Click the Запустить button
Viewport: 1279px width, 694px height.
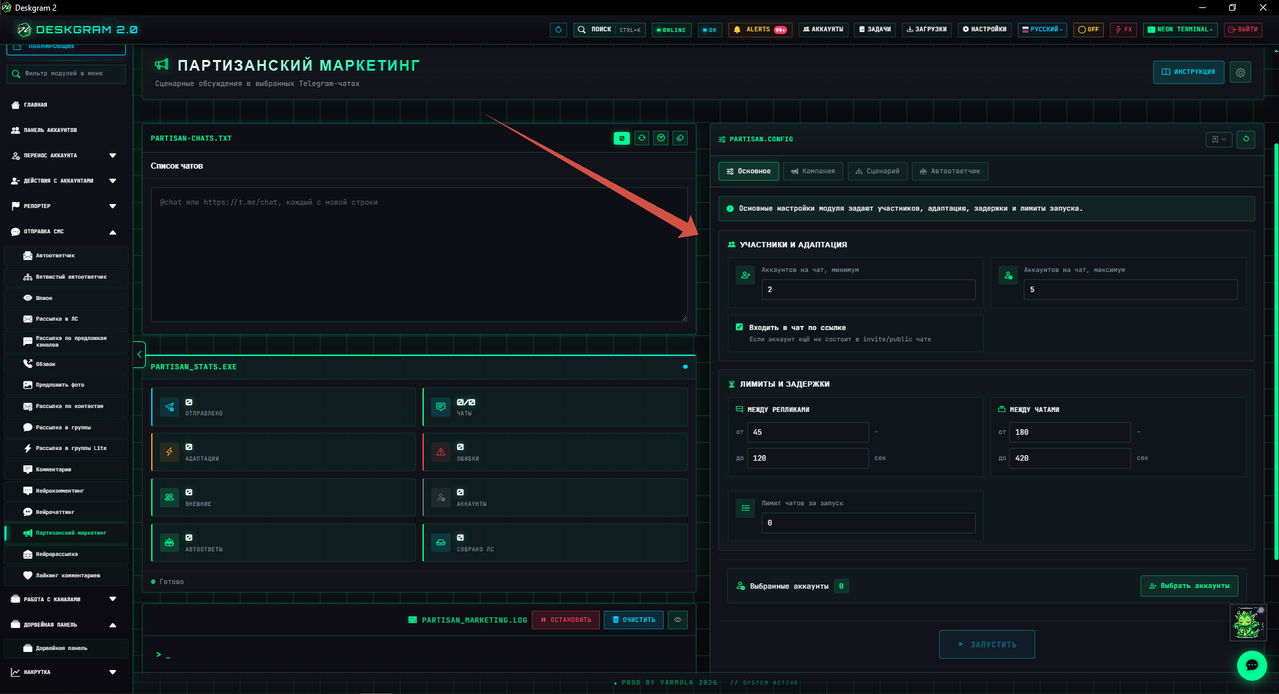pyautogui.click(x=987, y=644)
